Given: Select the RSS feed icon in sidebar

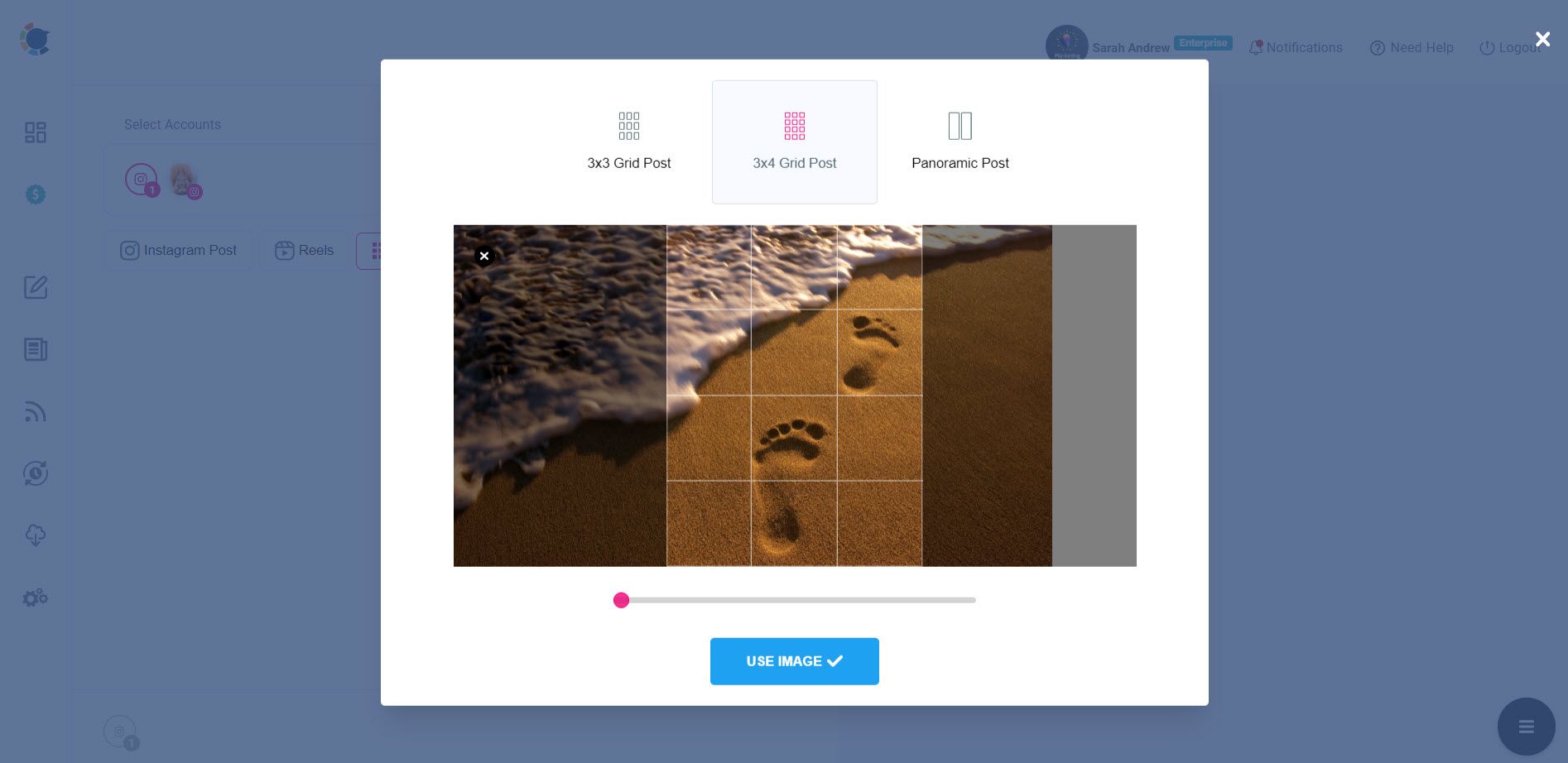Looking at the screenshot, I should [x=36, y=411].
